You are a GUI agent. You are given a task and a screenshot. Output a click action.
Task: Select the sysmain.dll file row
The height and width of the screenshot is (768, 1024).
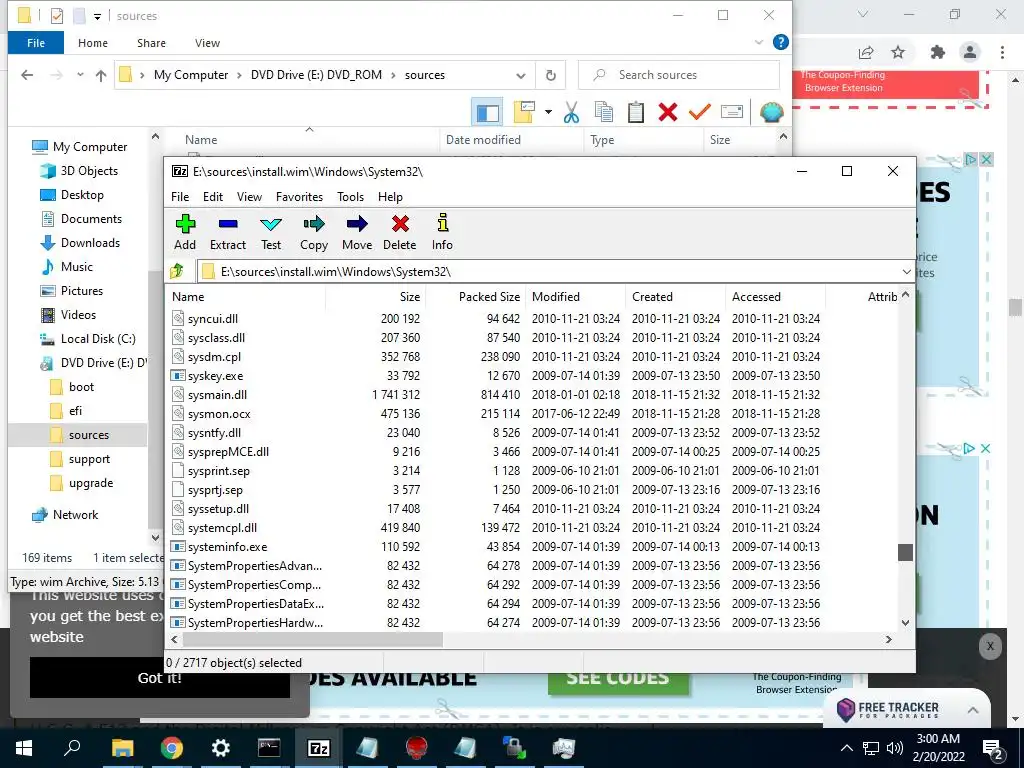pyautogui.click(x=496, y=394)
